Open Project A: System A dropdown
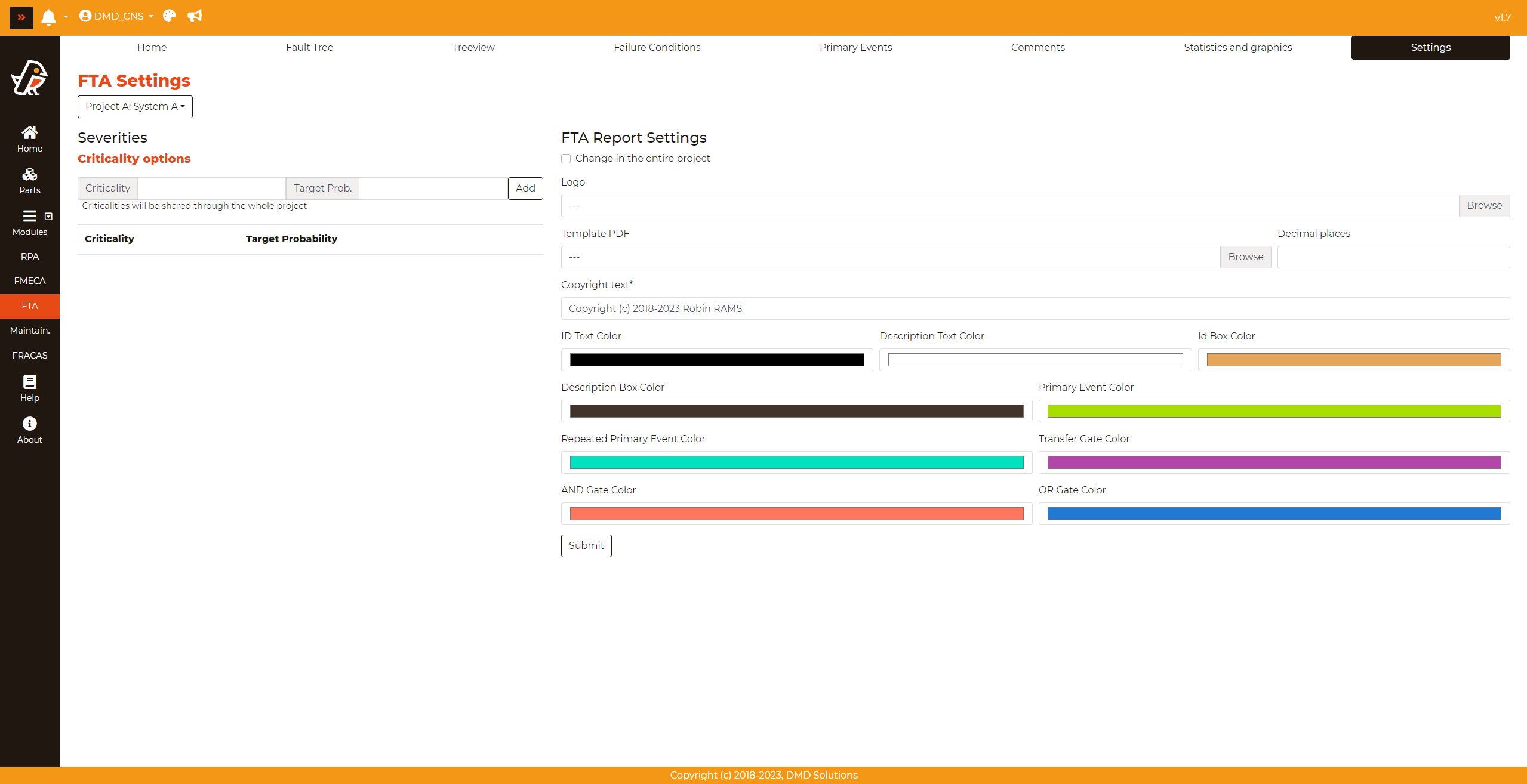Viewport: 1527px width, 784px height. (135, 107)
